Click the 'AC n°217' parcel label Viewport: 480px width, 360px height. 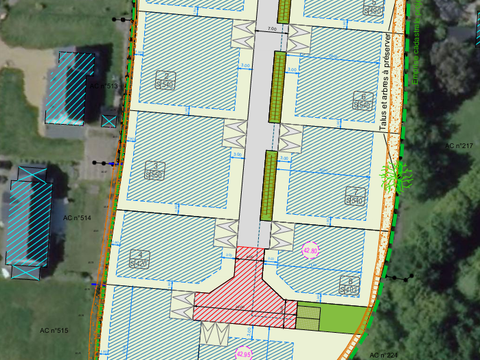tap(459, 146)
